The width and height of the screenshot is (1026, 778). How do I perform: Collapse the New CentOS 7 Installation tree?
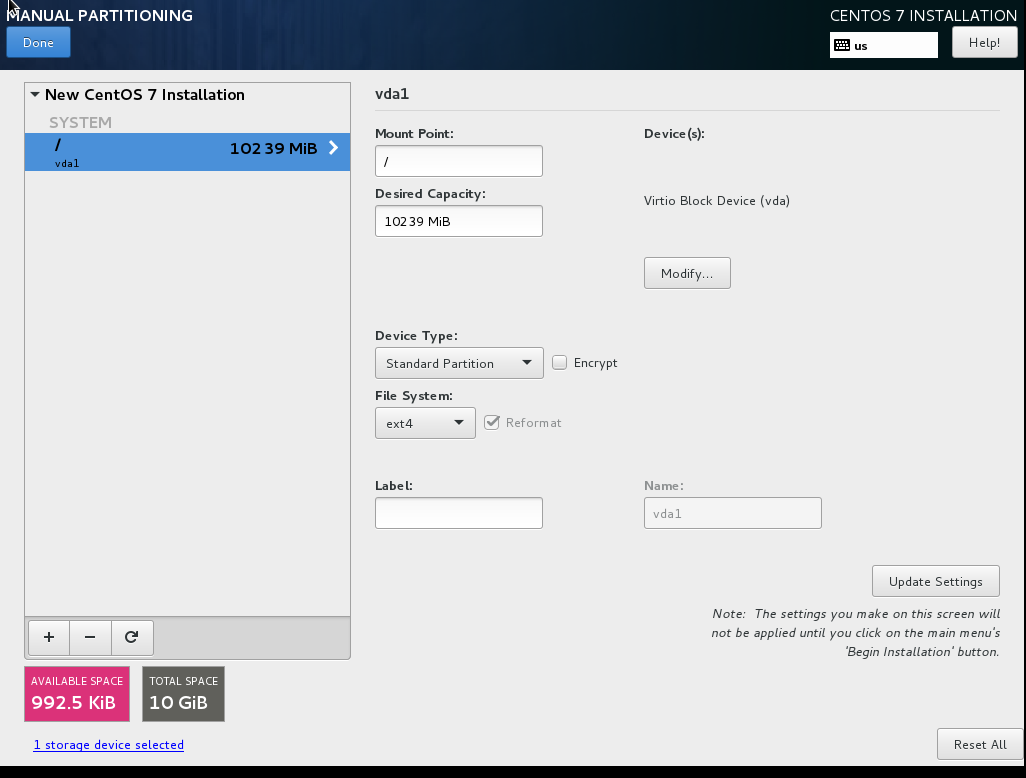pyautogui.click(x=35, y=95)
